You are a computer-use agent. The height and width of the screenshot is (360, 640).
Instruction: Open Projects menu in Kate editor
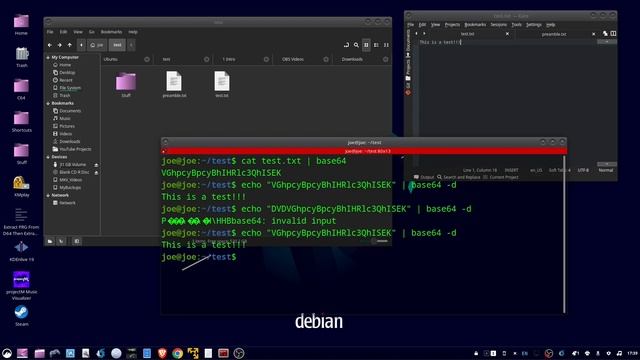tap(452, 25)
